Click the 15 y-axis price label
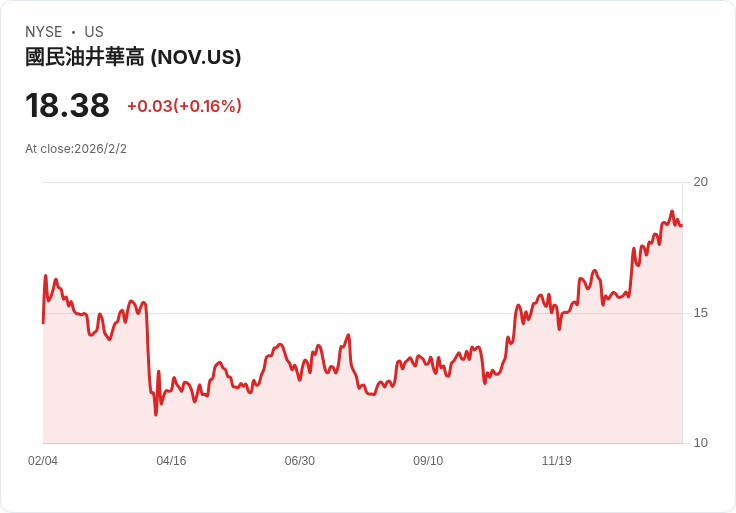Image resolution: width=736 pixels, height=513 pixels. (x=700, y=313)
